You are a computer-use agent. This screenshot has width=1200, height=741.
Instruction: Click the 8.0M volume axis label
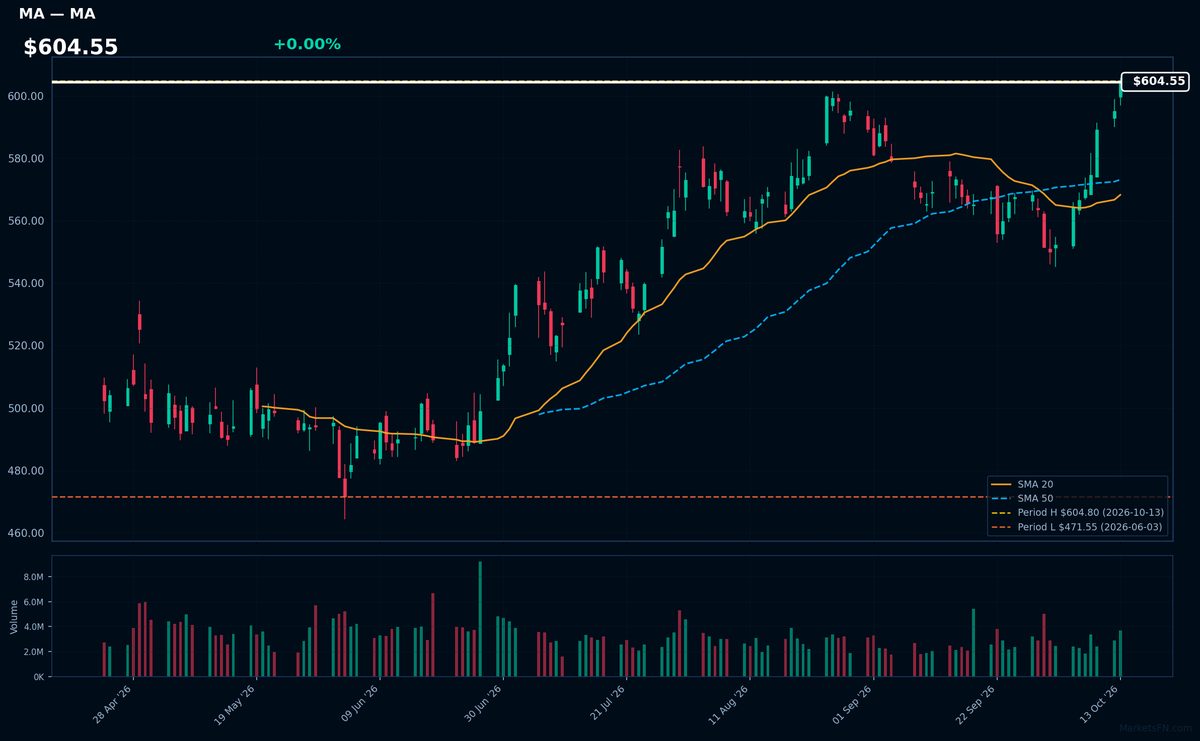(32, 578)
